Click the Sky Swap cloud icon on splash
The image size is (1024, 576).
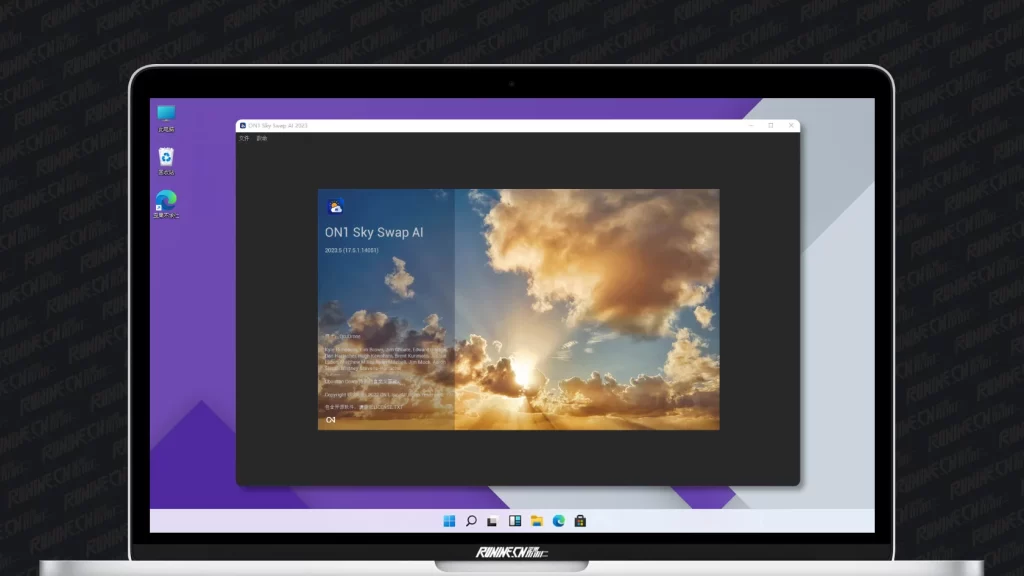pos(336,207)
